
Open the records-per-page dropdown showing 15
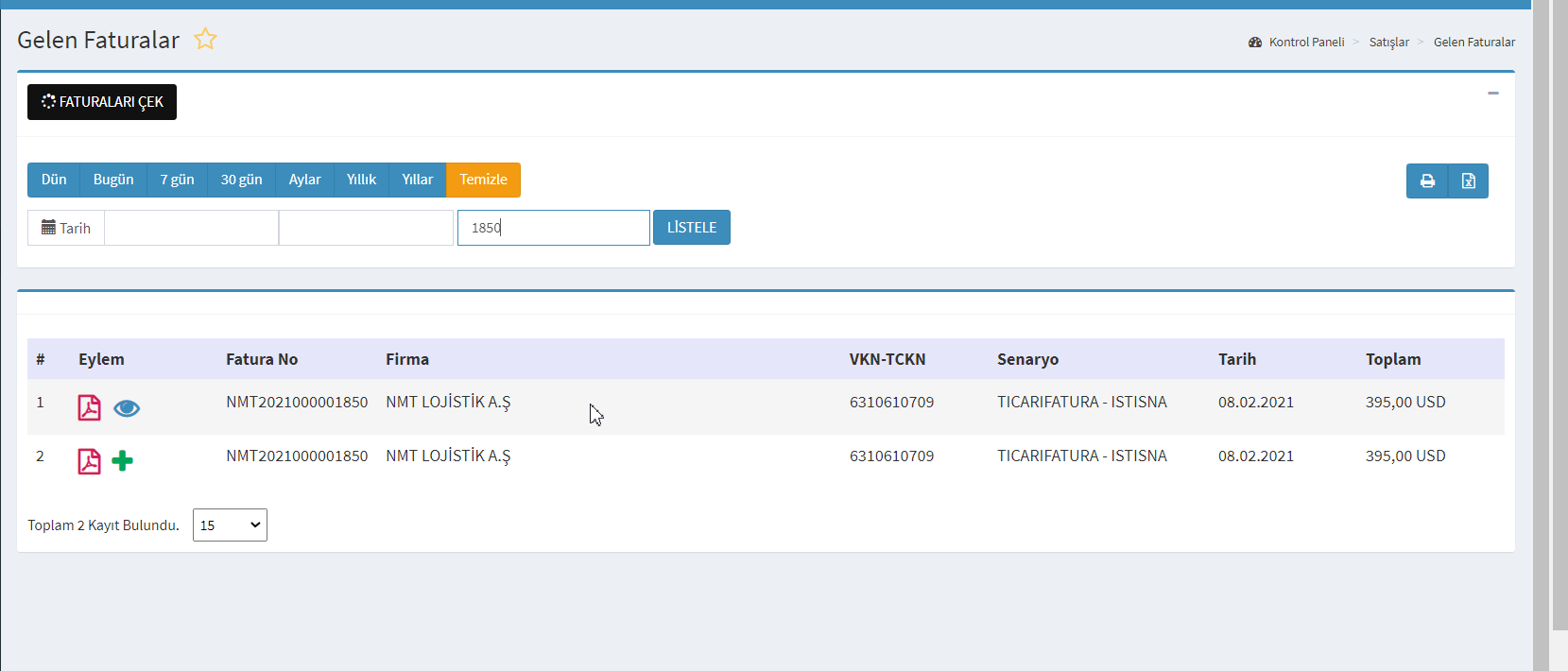230,525
